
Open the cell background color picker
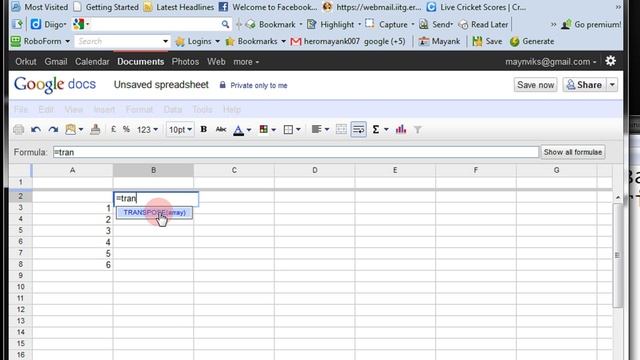[267, 130]
